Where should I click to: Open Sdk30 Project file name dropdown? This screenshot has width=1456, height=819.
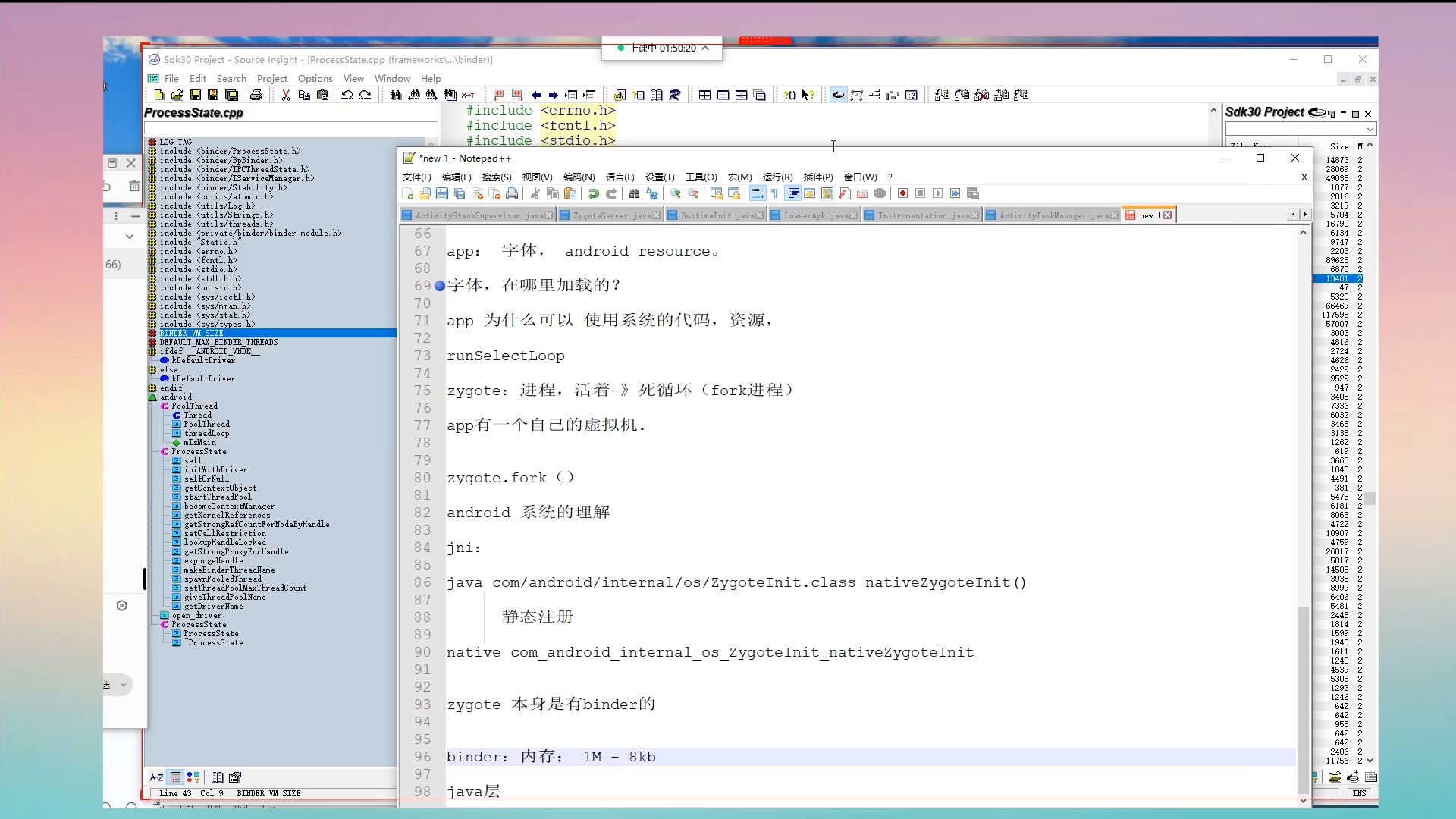click(1370, 130)
